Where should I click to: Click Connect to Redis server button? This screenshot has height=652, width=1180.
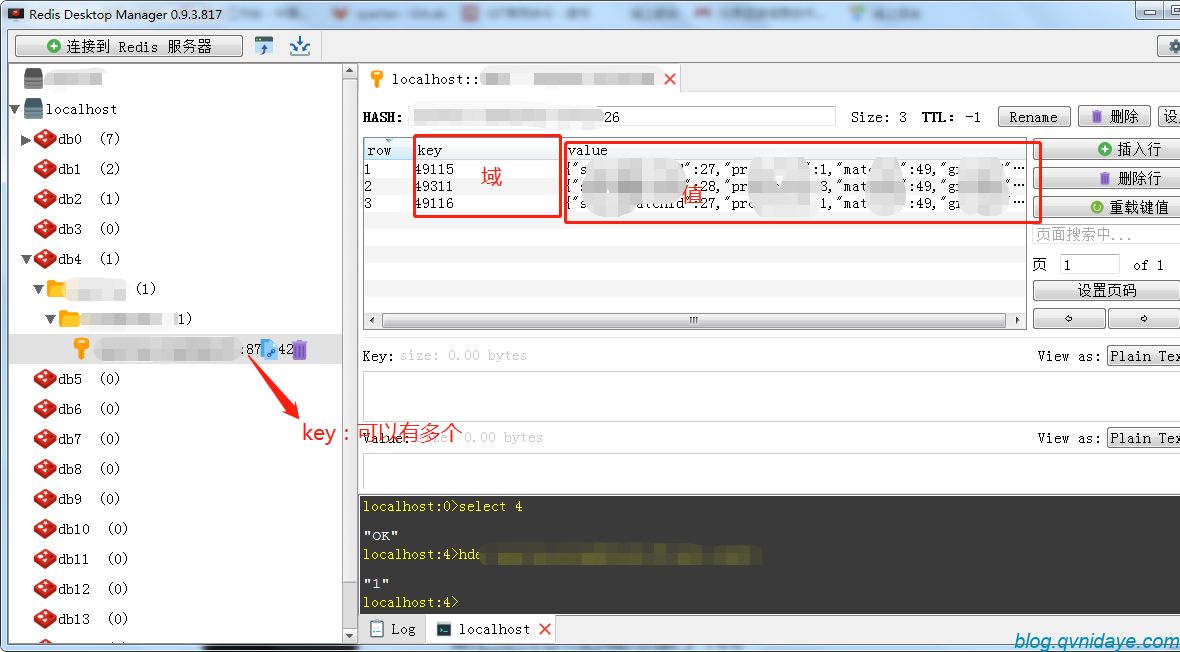coord(129,46)
